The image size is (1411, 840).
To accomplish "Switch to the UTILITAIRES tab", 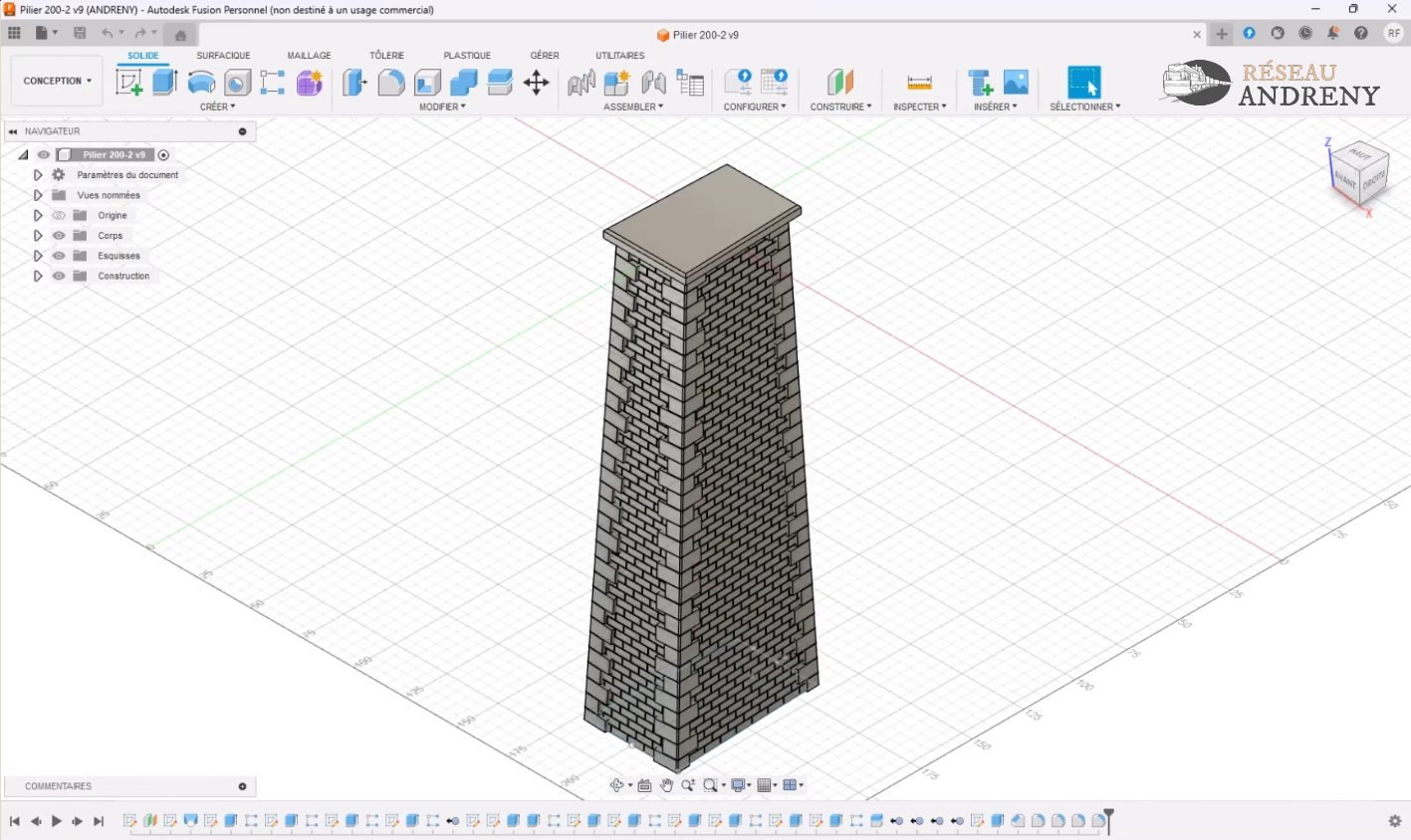I will (620, 56).
